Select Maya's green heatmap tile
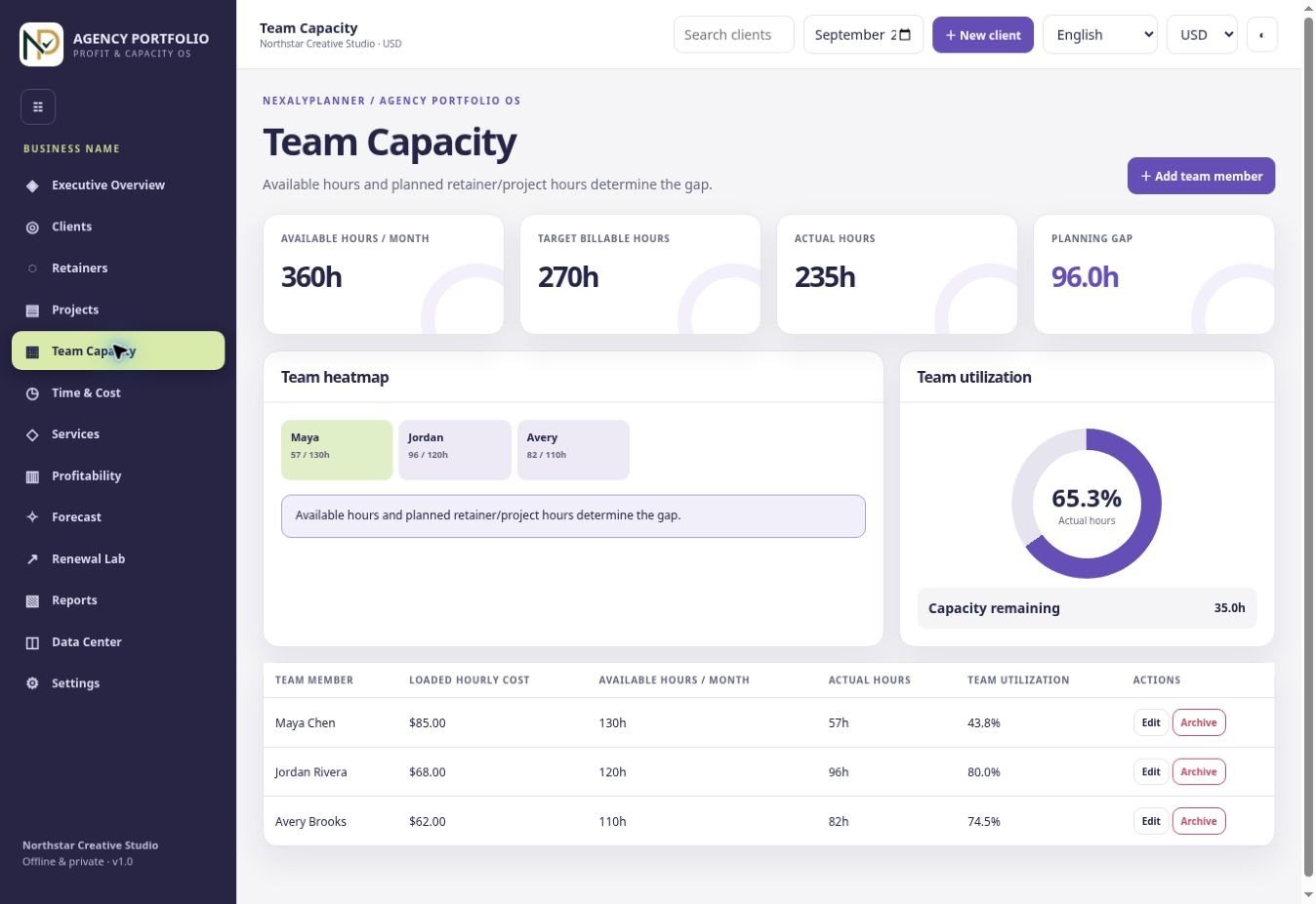Image resolution: width=1316 pixels, height=904 pixels. [x=337, y=450]
